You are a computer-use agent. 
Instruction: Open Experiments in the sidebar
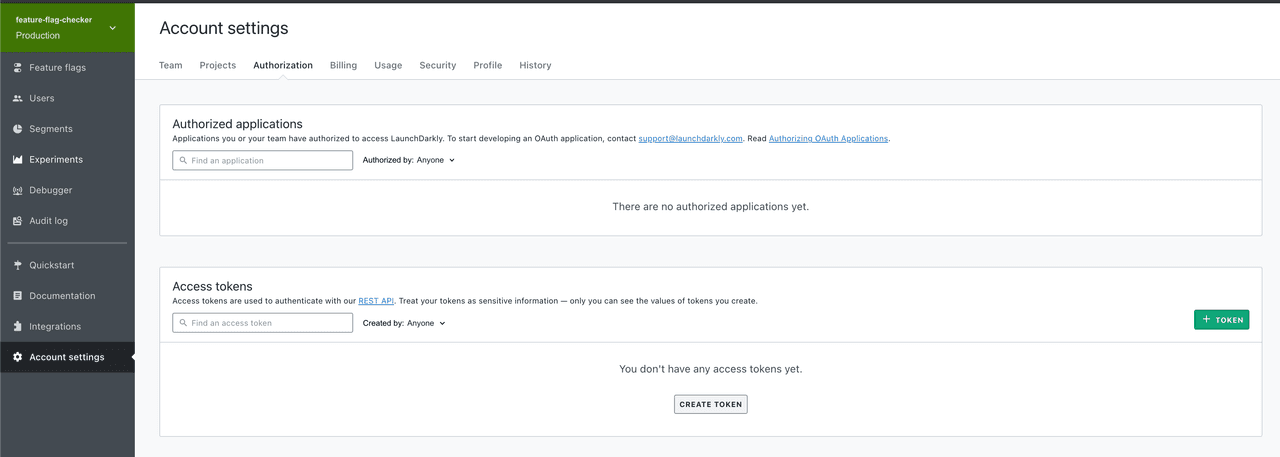(67, 160)
